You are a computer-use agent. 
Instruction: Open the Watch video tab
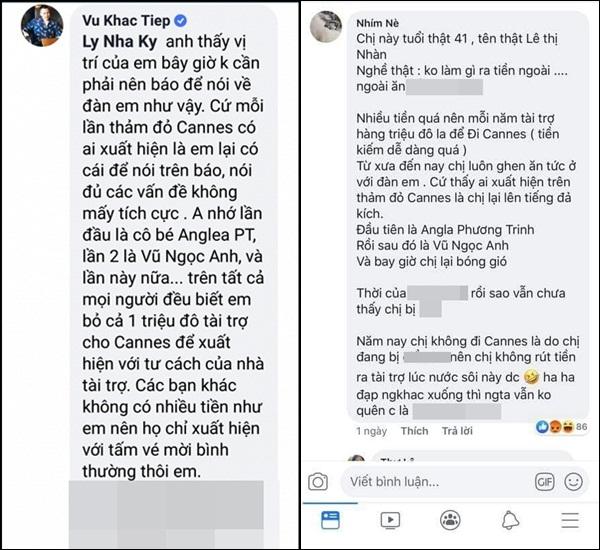(x=390, y=519)
